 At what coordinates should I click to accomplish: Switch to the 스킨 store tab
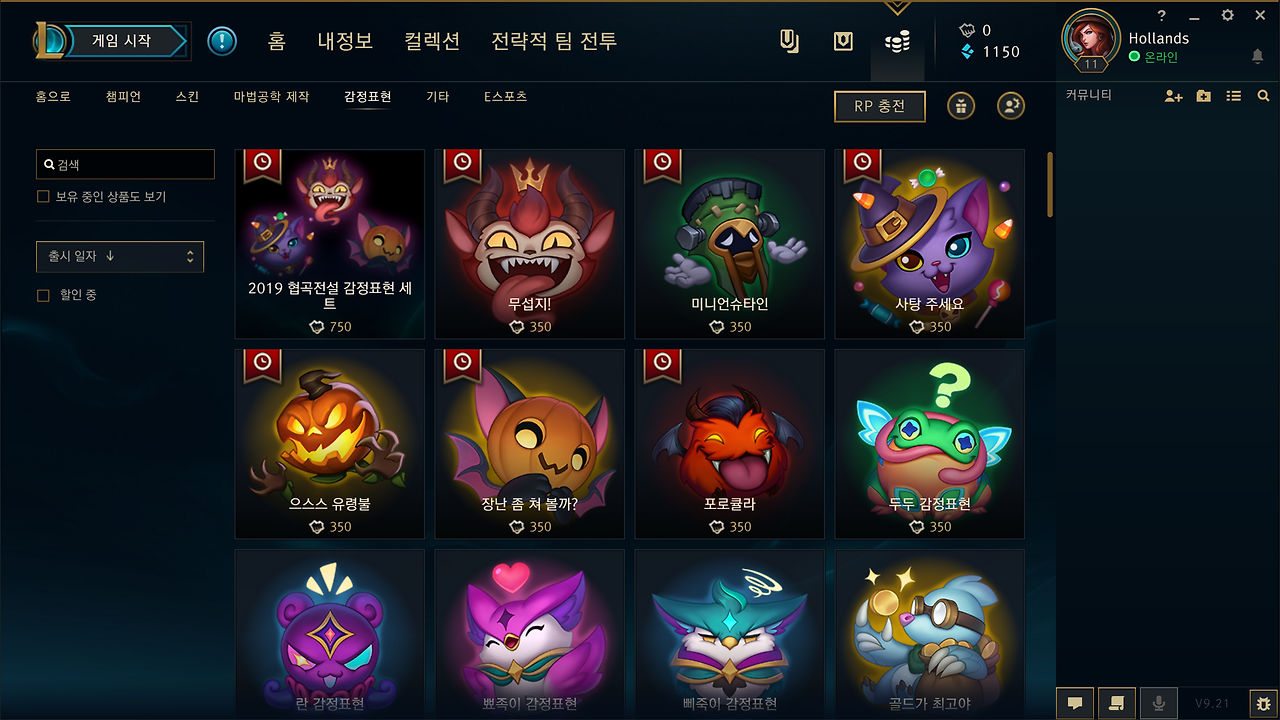coord(187,97)
